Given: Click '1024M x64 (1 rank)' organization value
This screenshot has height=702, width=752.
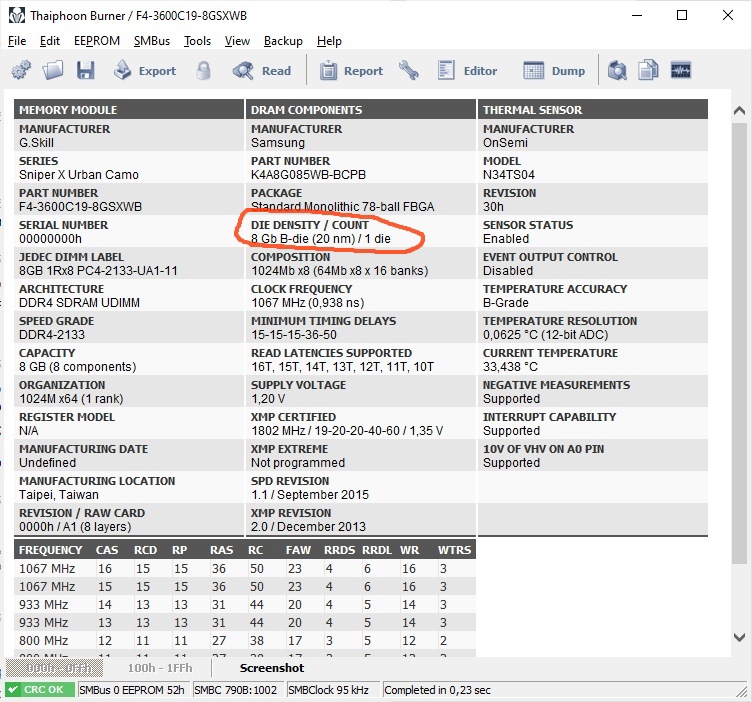Looking at the screenshot, I should 71,398.
